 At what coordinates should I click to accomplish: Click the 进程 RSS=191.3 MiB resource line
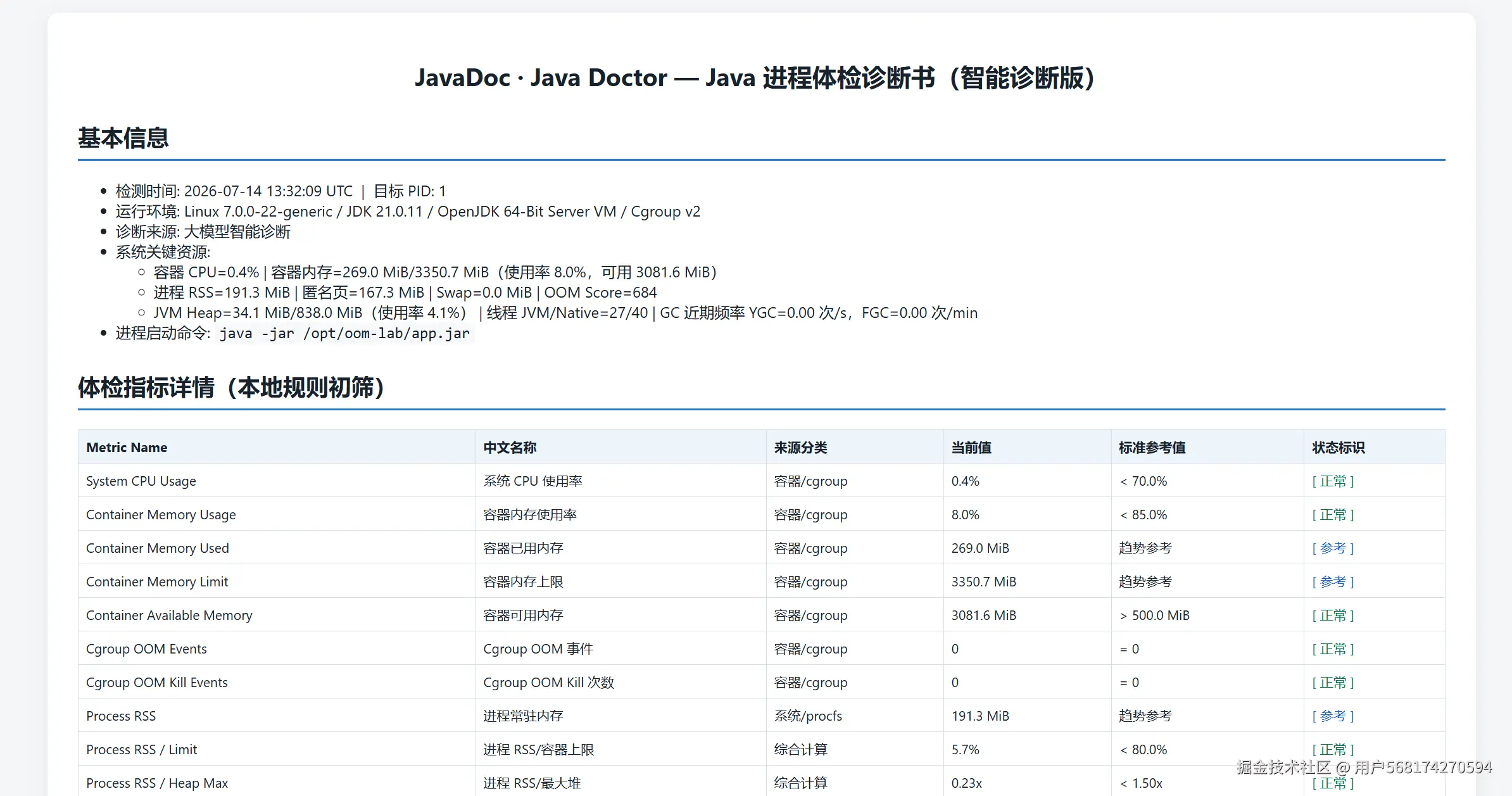tap(405, 292)
